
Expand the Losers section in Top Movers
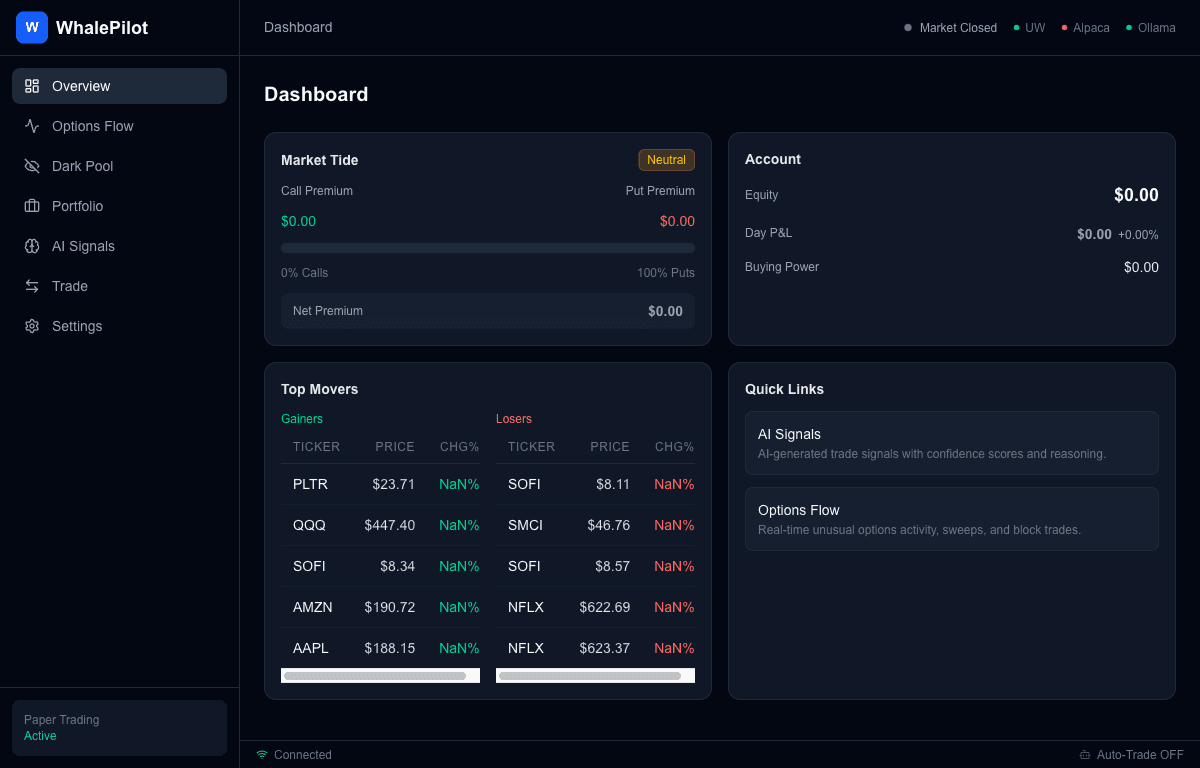tap(513, 418)
